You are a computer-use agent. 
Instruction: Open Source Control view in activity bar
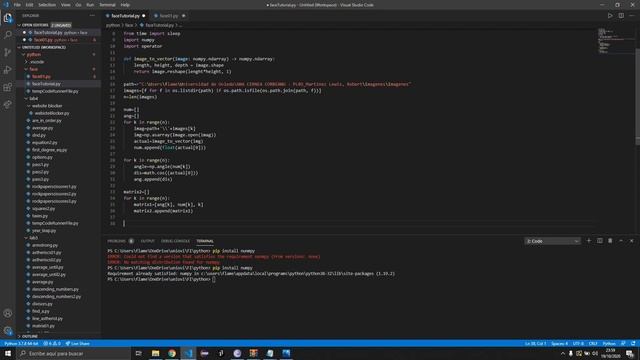[x=8, y=52]
